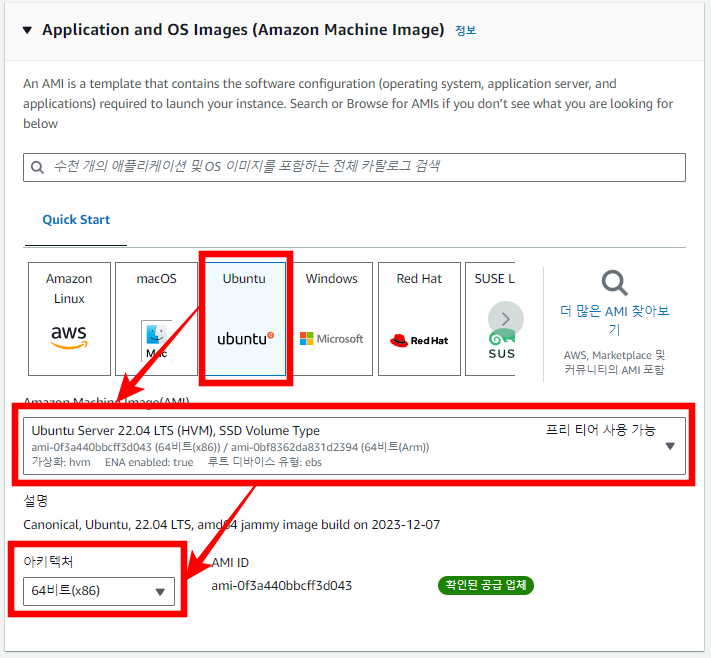Image resolution: width=711 pixels, height=658 pixels.
Task: Click the aws logo icon
Action: click(x=69, y=337)
